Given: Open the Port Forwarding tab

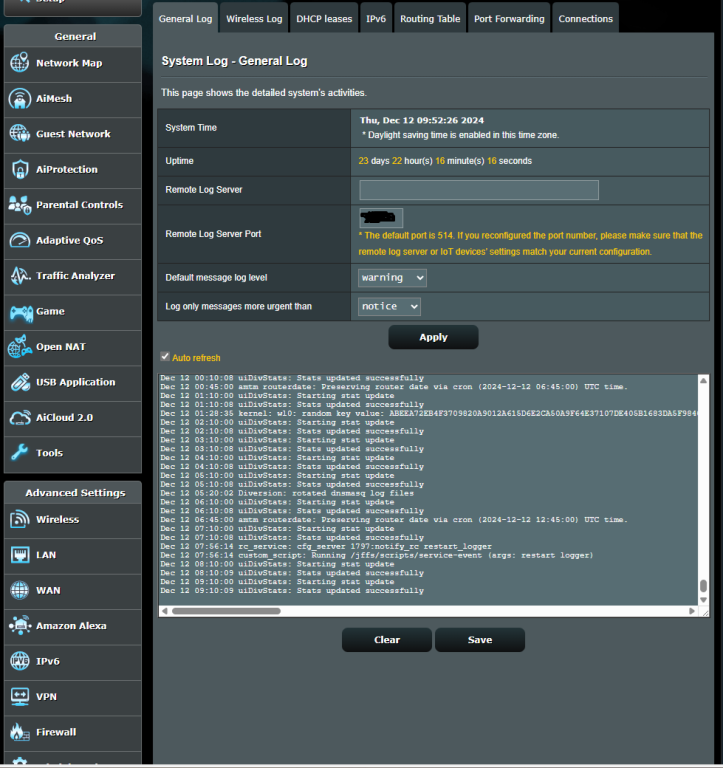Looking at the screenshot, I should click(509, 19).
